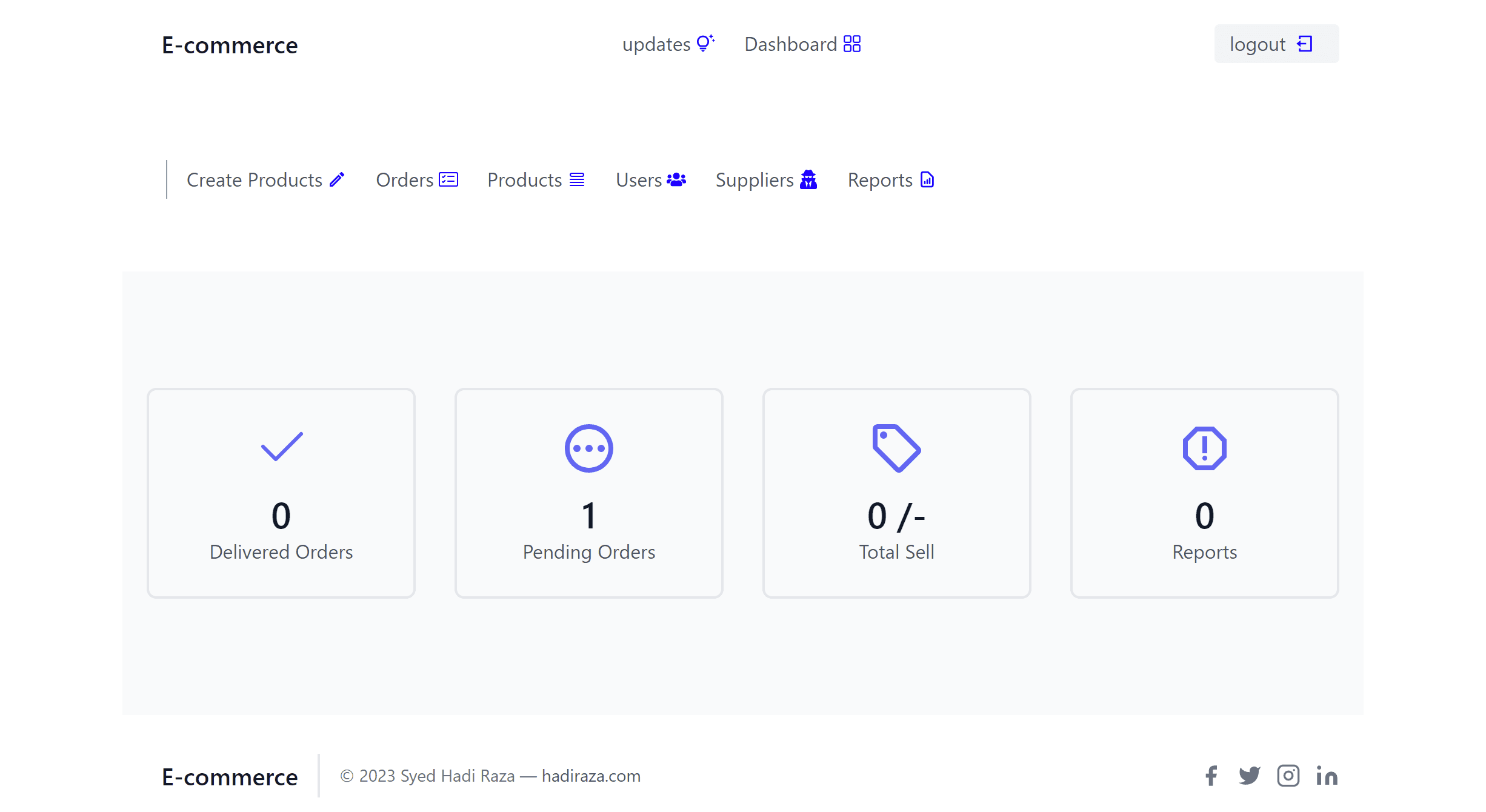Click the Reports card exclamation icon
The image size is (1486, 812).
[x=1205, y=448]
